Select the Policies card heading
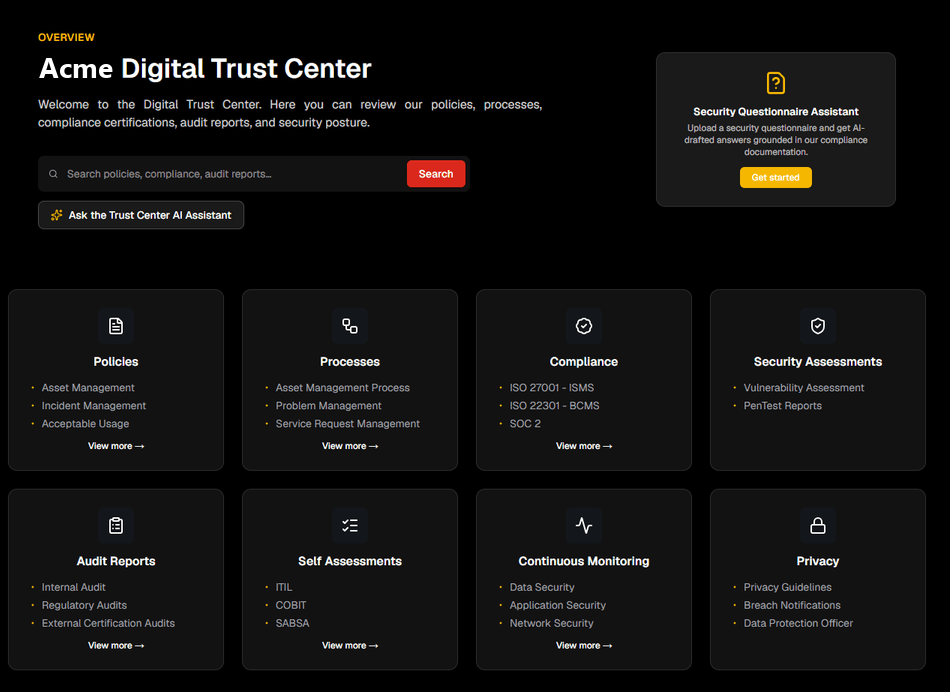Image resolution: width=950 pixels, height=692 pixels. (x=116, y=362)
